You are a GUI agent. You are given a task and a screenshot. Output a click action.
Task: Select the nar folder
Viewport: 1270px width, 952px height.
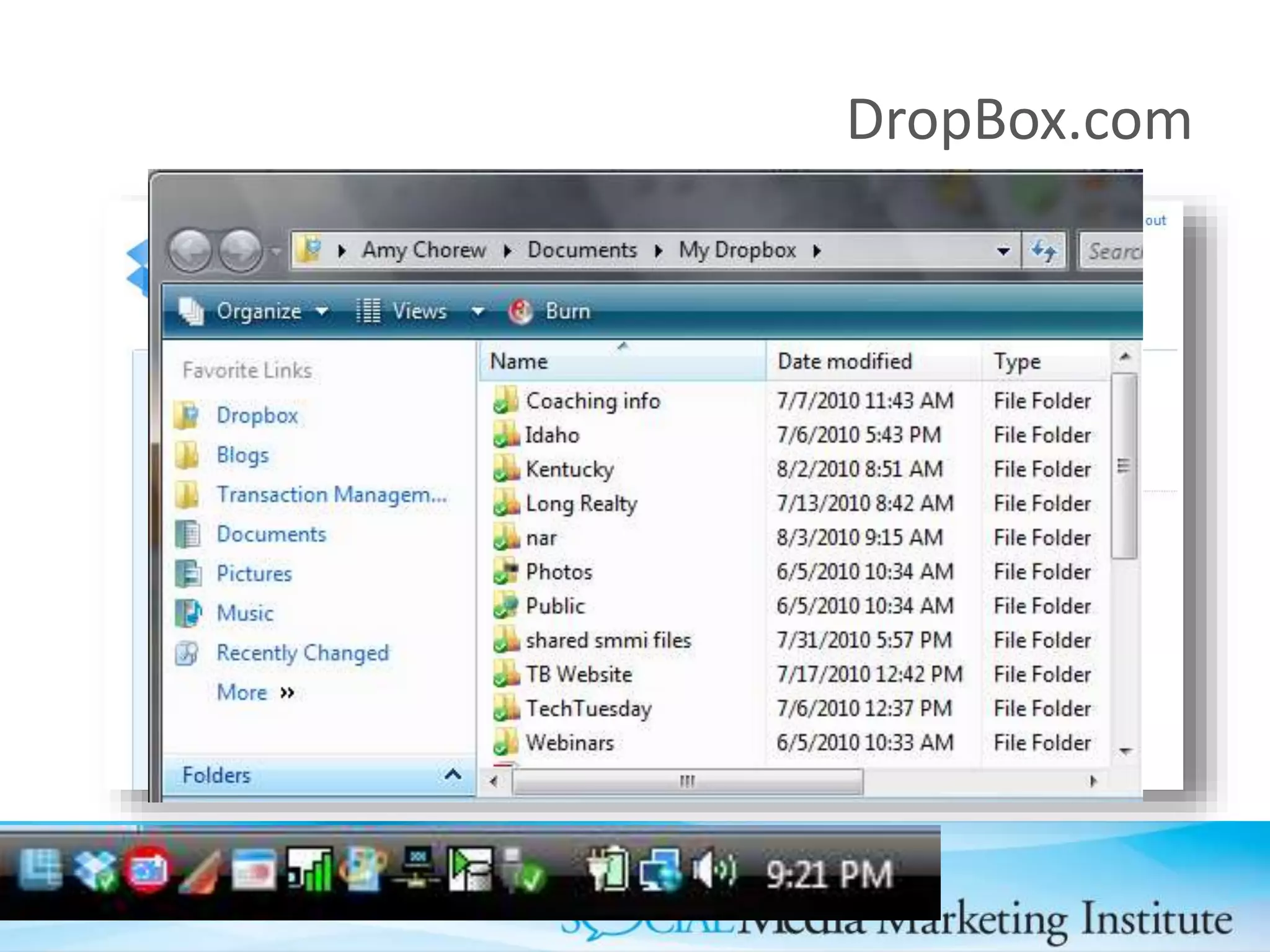[541, 537]
